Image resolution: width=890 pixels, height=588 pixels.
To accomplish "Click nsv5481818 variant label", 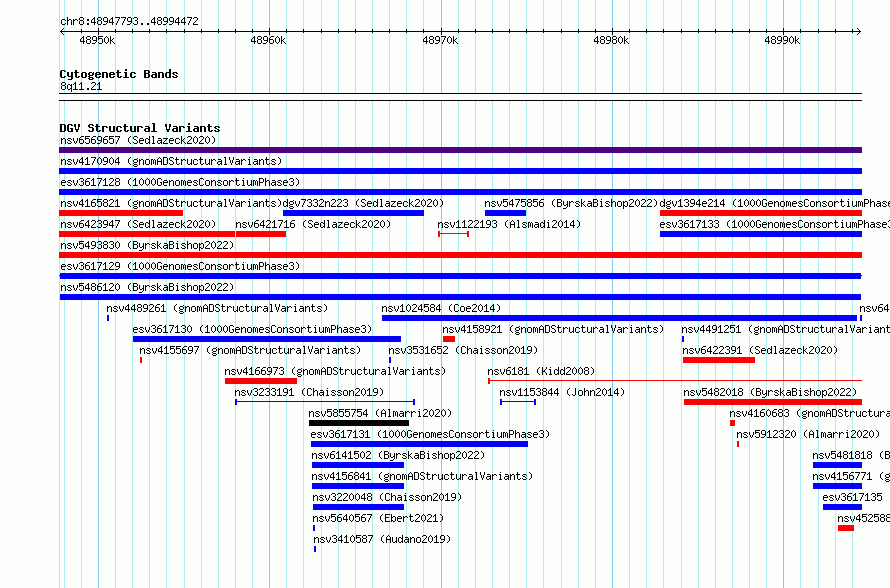I will pyautogui.click(x=851, y=455).
